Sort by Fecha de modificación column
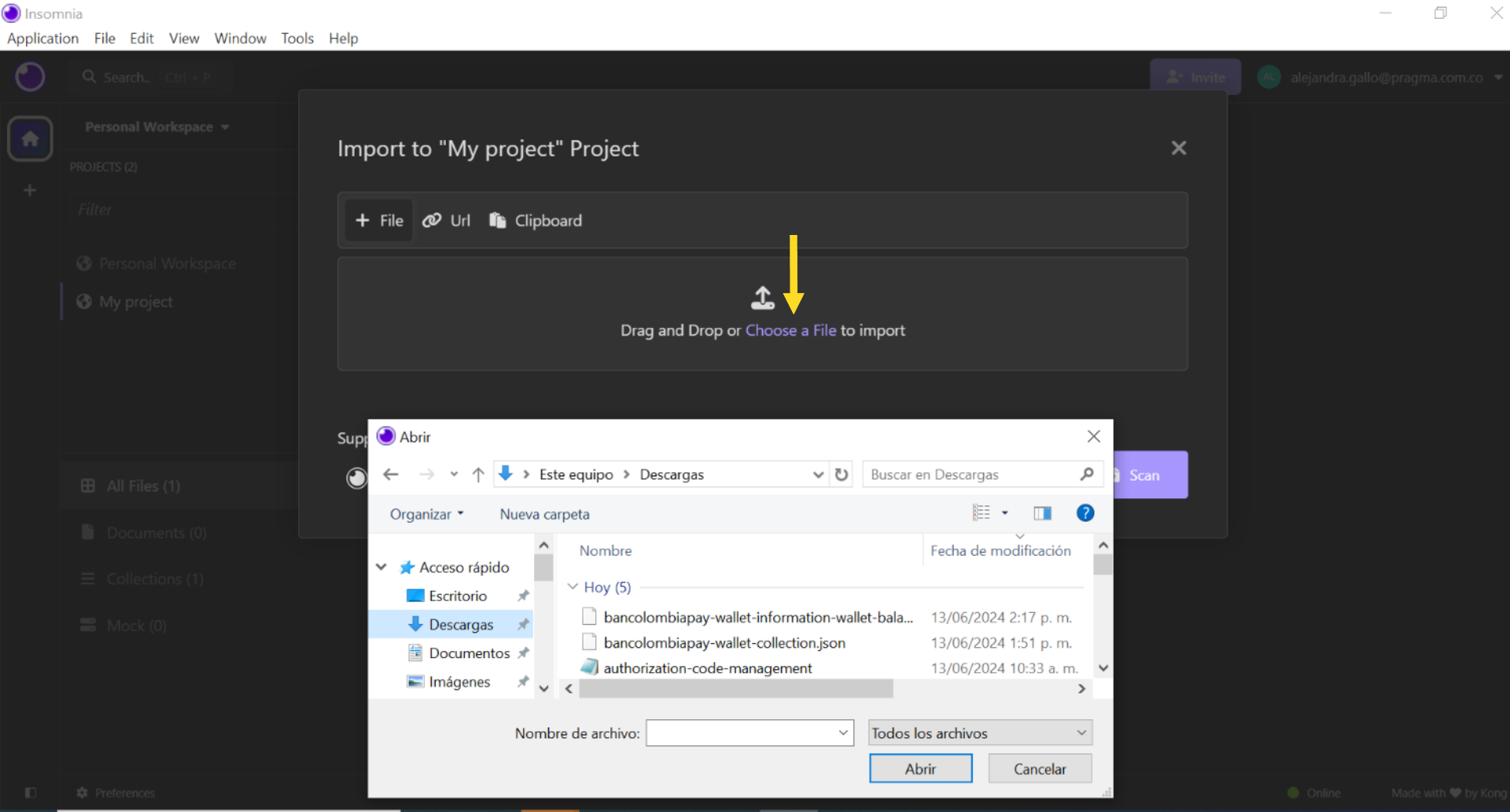 [x=1000, y=551]
